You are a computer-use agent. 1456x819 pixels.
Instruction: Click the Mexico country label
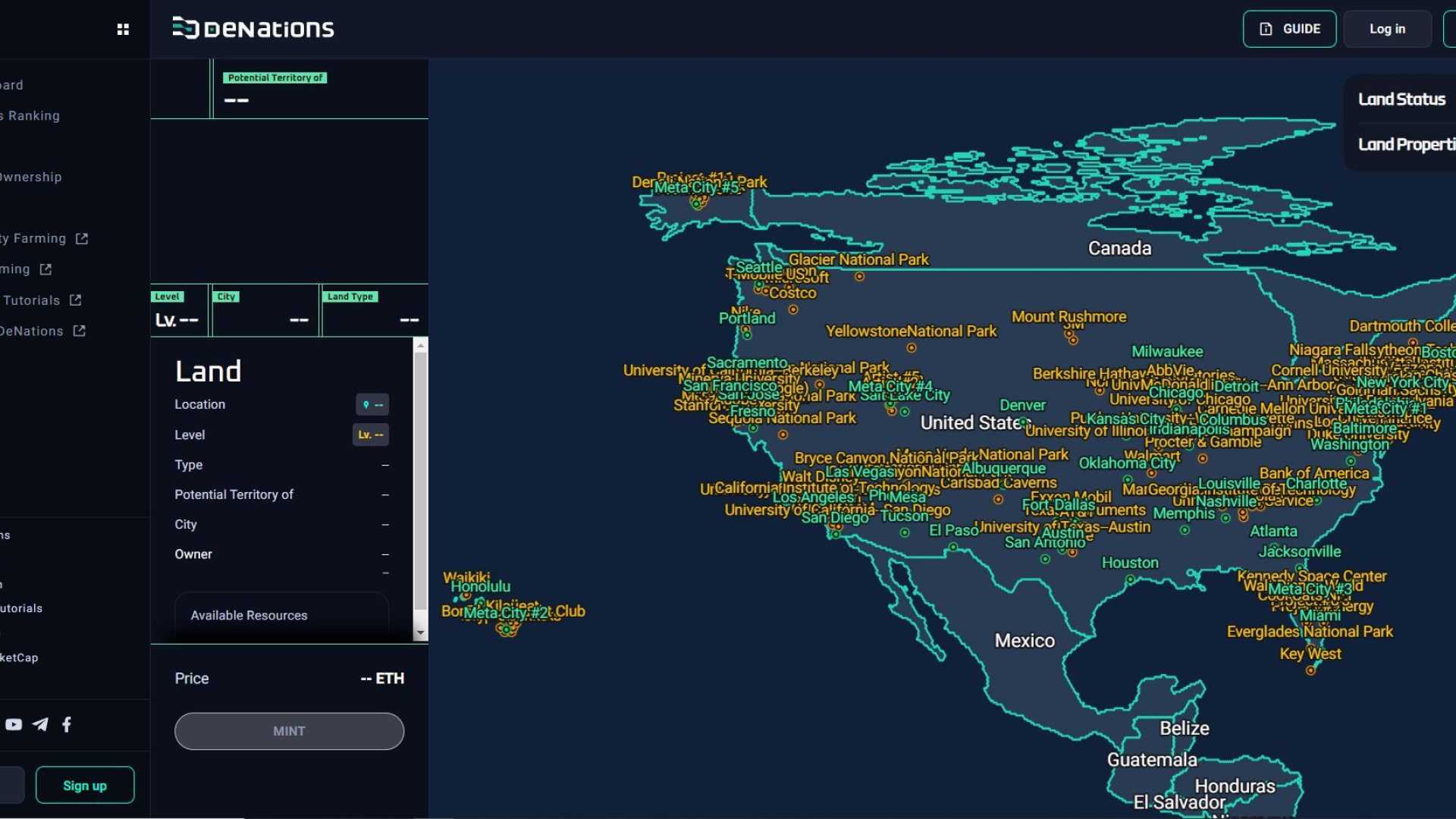[1025, 641]
